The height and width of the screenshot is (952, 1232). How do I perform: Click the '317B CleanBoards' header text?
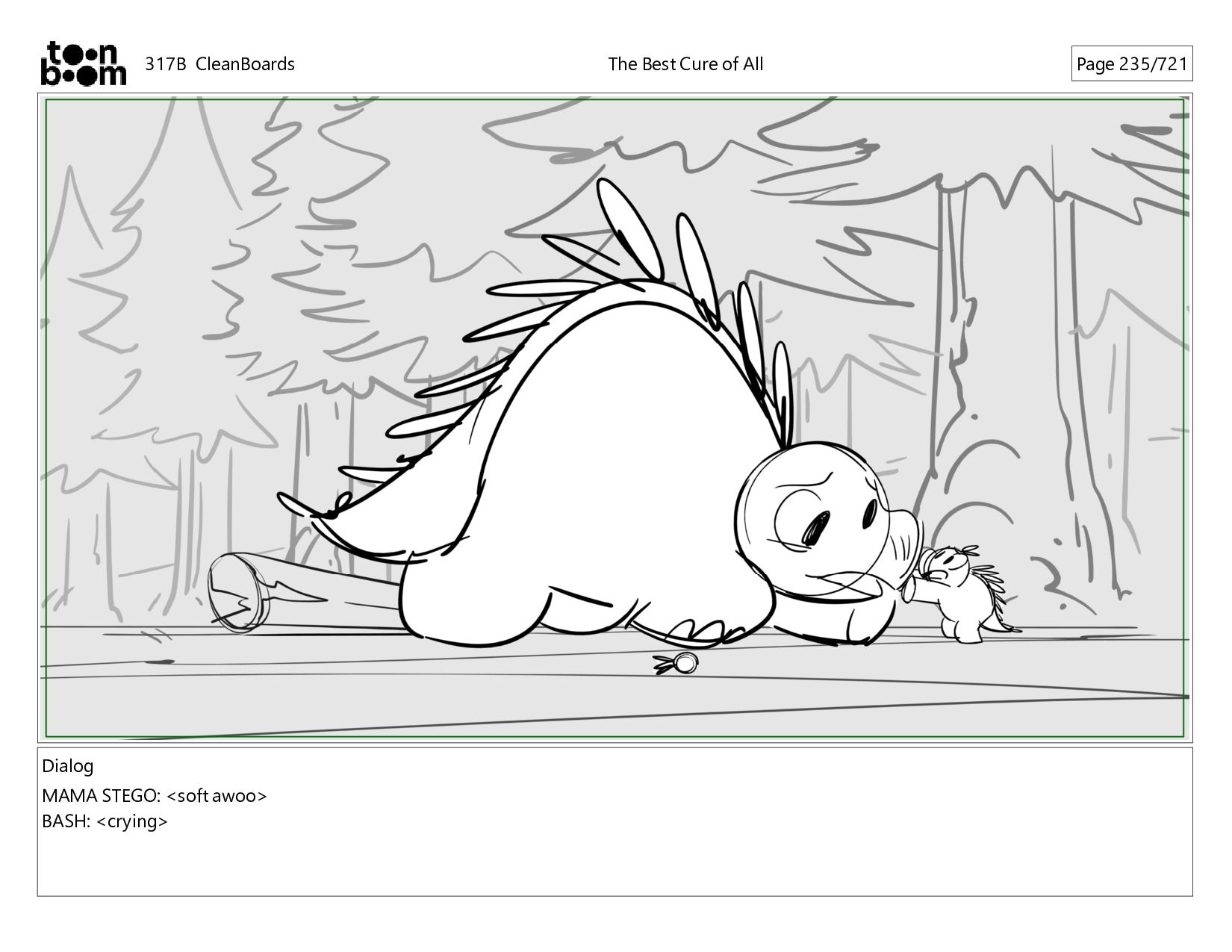(220, 64)
